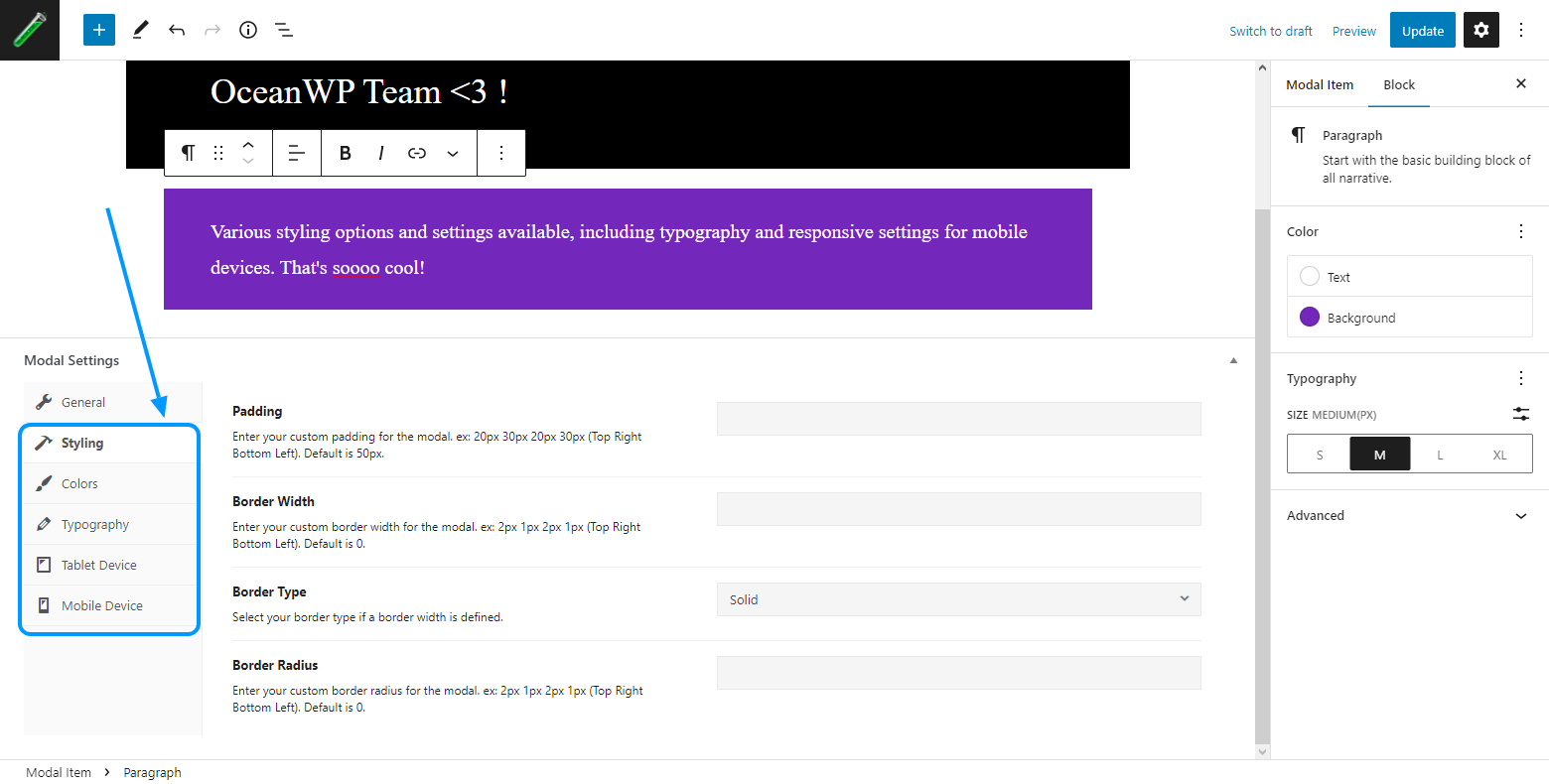Open Typography panel options menu
1549x784 pixels.
(1521, 378)
